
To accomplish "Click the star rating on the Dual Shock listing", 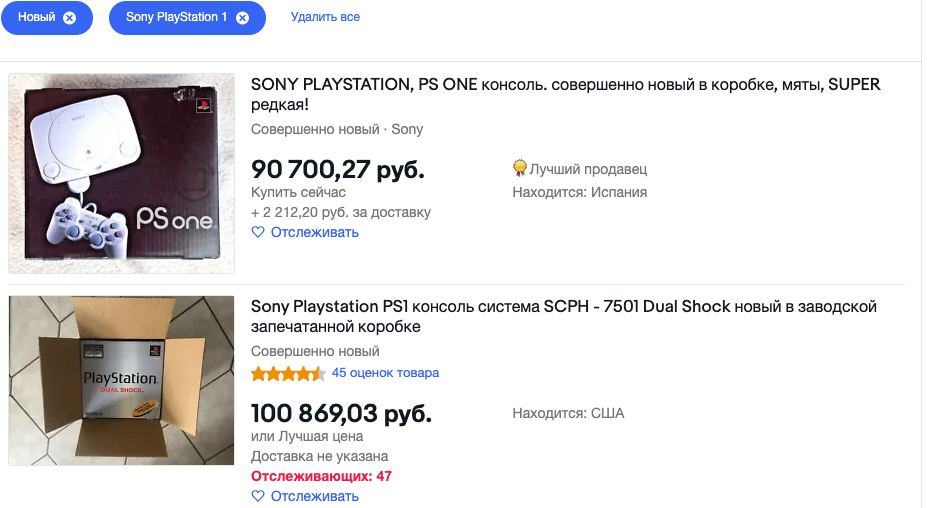I will click(288, 374).
